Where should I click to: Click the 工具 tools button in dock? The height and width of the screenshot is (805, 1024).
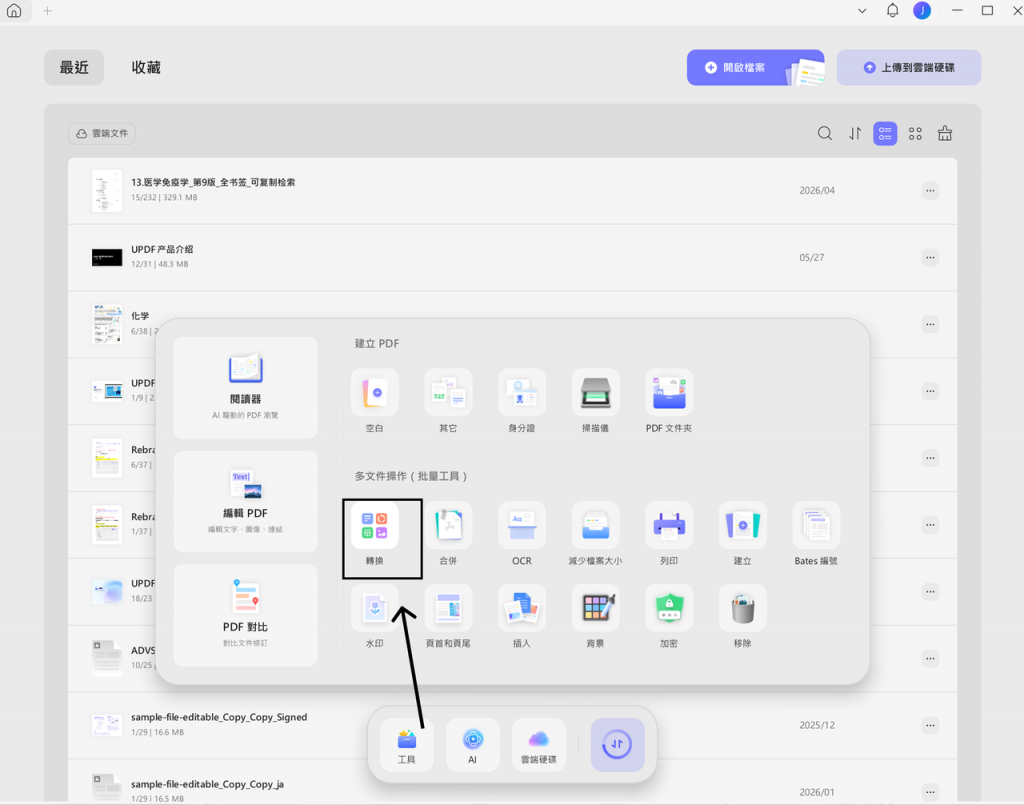coord(406,745)
